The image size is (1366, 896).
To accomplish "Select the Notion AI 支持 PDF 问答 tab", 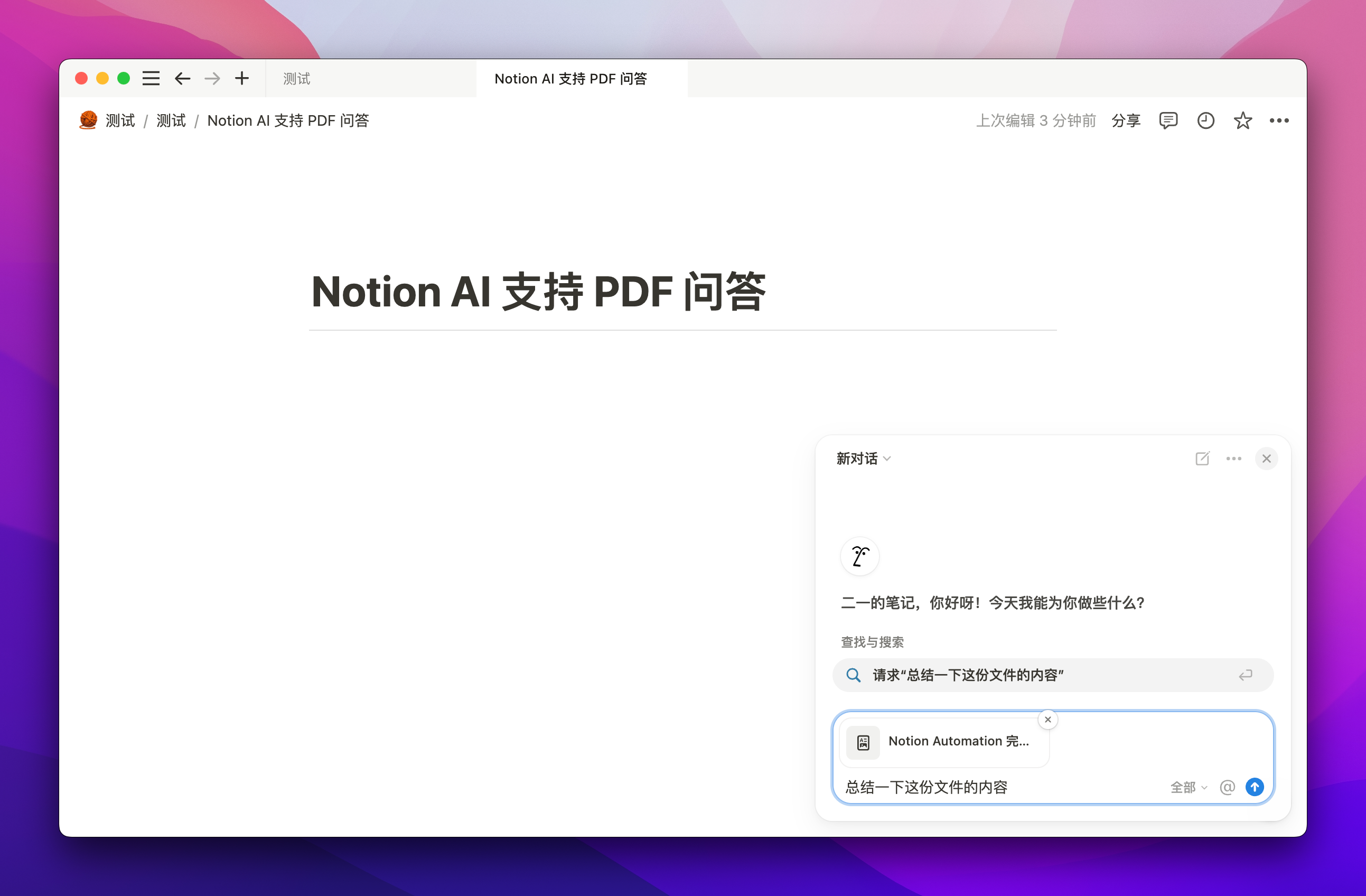I will point(570,79).
